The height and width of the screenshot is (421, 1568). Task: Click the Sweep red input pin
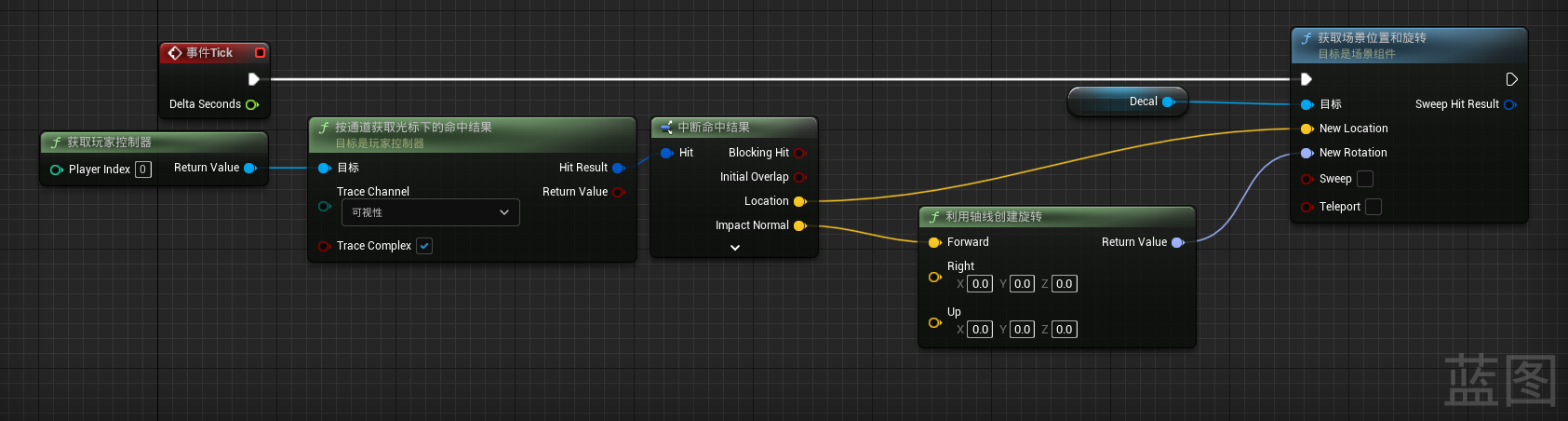click(1307, 179)
